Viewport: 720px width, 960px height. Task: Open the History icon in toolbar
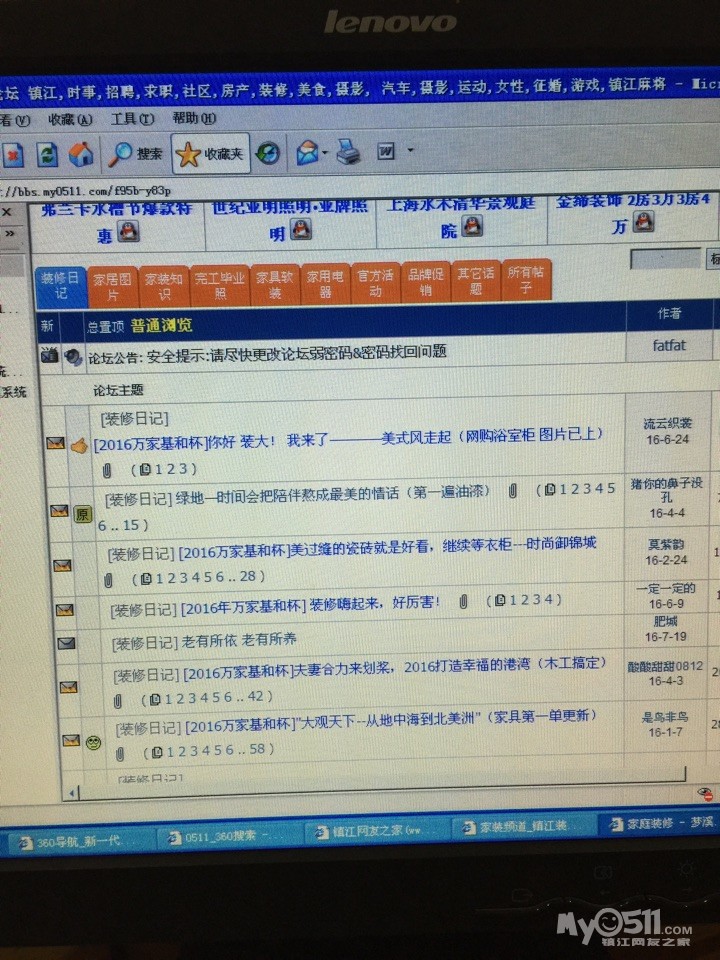[x=267, y=153]
